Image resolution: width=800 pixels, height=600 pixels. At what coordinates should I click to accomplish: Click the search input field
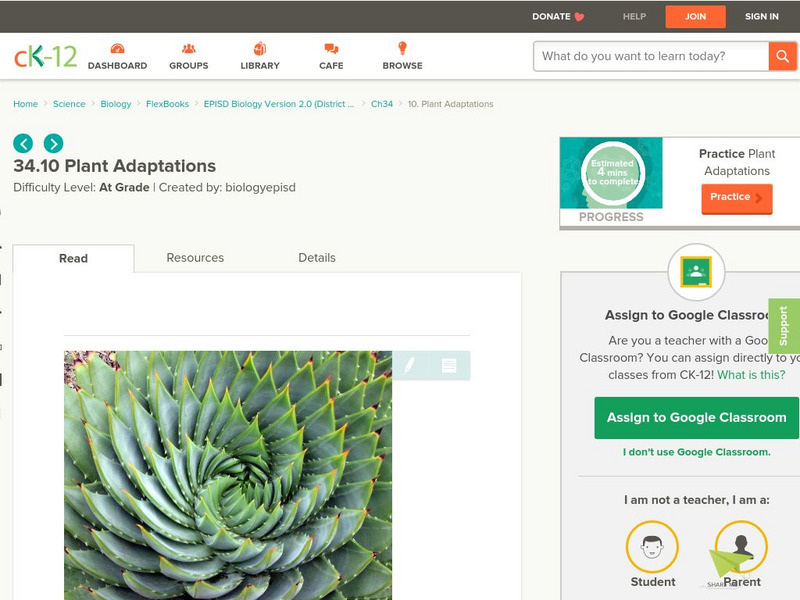651,56
